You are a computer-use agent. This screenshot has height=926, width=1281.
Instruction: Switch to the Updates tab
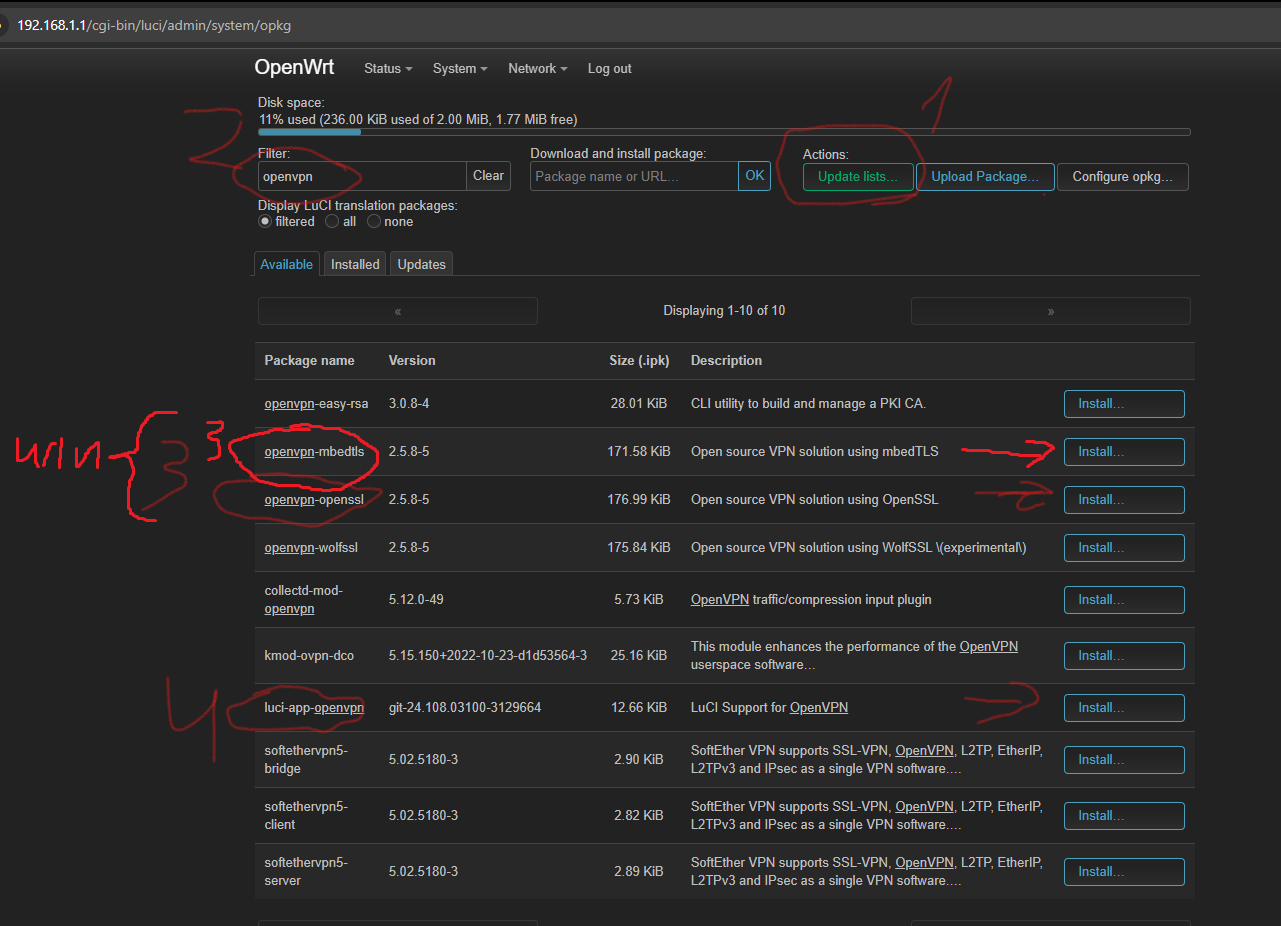click(420, 263)
